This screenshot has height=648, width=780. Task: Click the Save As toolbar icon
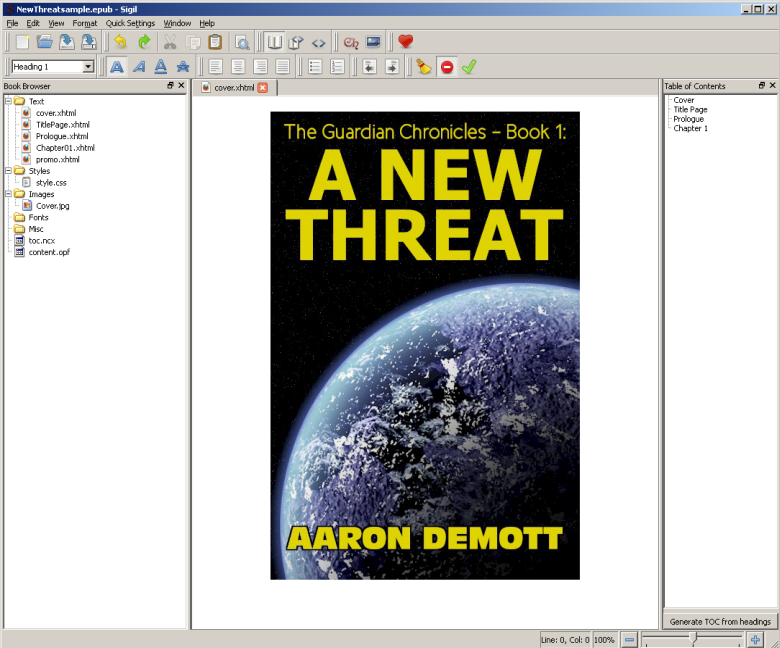pos(89,42)
